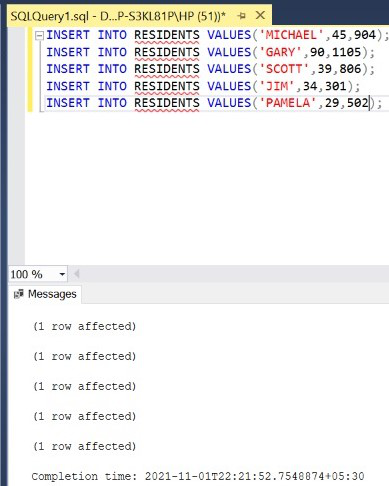Click RESIDENTS in the SCOTT insert line
Screen dimensions: 389x486
[x=167, y=69]
